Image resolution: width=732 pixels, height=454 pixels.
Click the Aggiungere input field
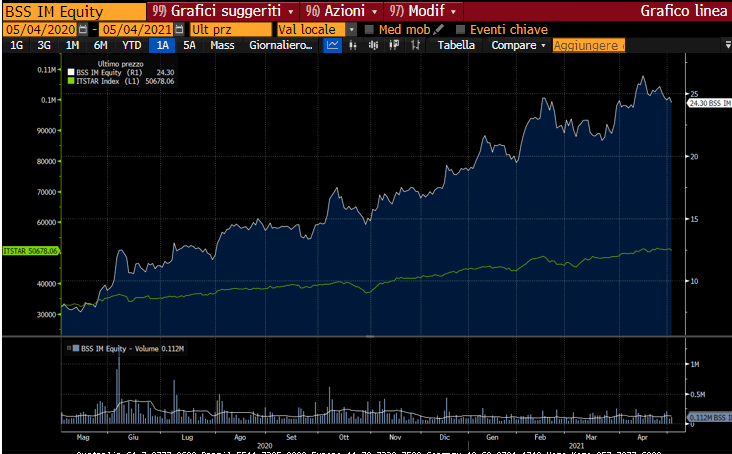point(589,45)
